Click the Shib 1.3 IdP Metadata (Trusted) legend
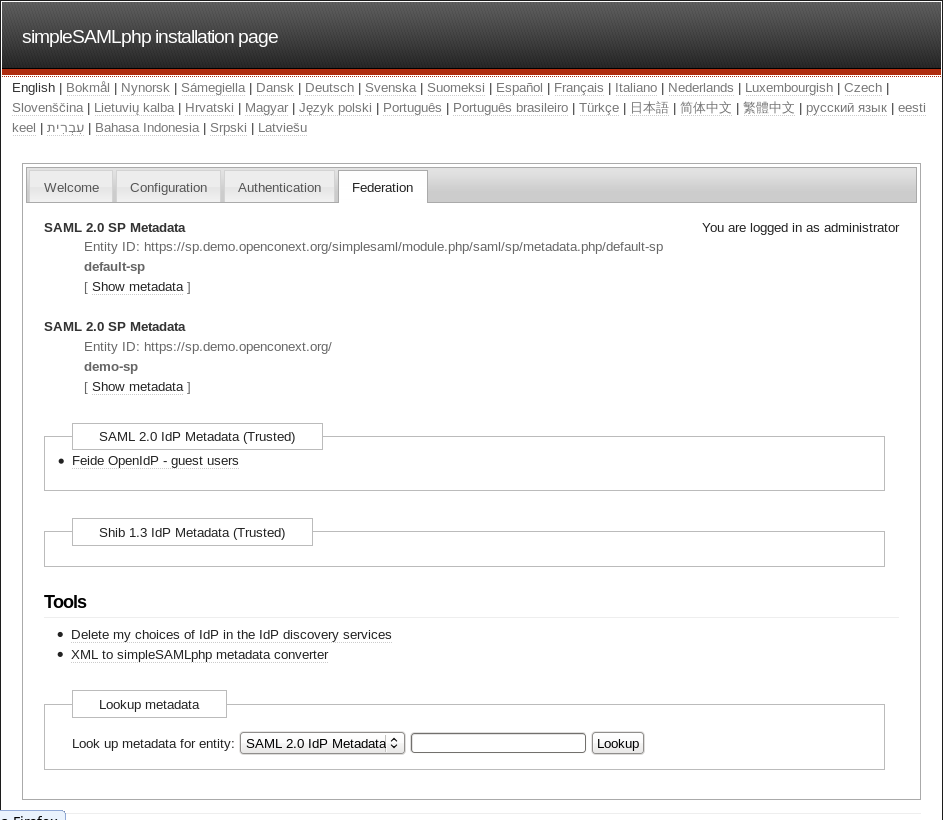The width and height of the screenshot is (943, 820). point(192,532)
